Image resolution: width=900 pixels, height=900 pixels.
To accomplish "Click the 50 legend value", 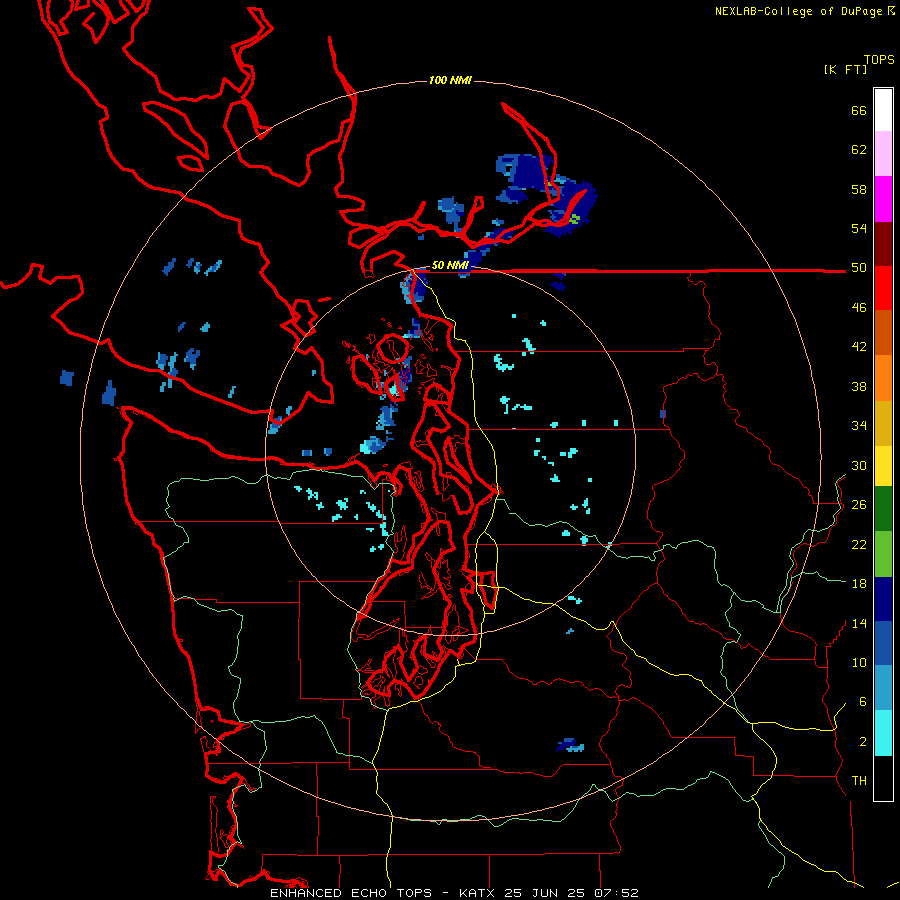I will click(859, 268).
